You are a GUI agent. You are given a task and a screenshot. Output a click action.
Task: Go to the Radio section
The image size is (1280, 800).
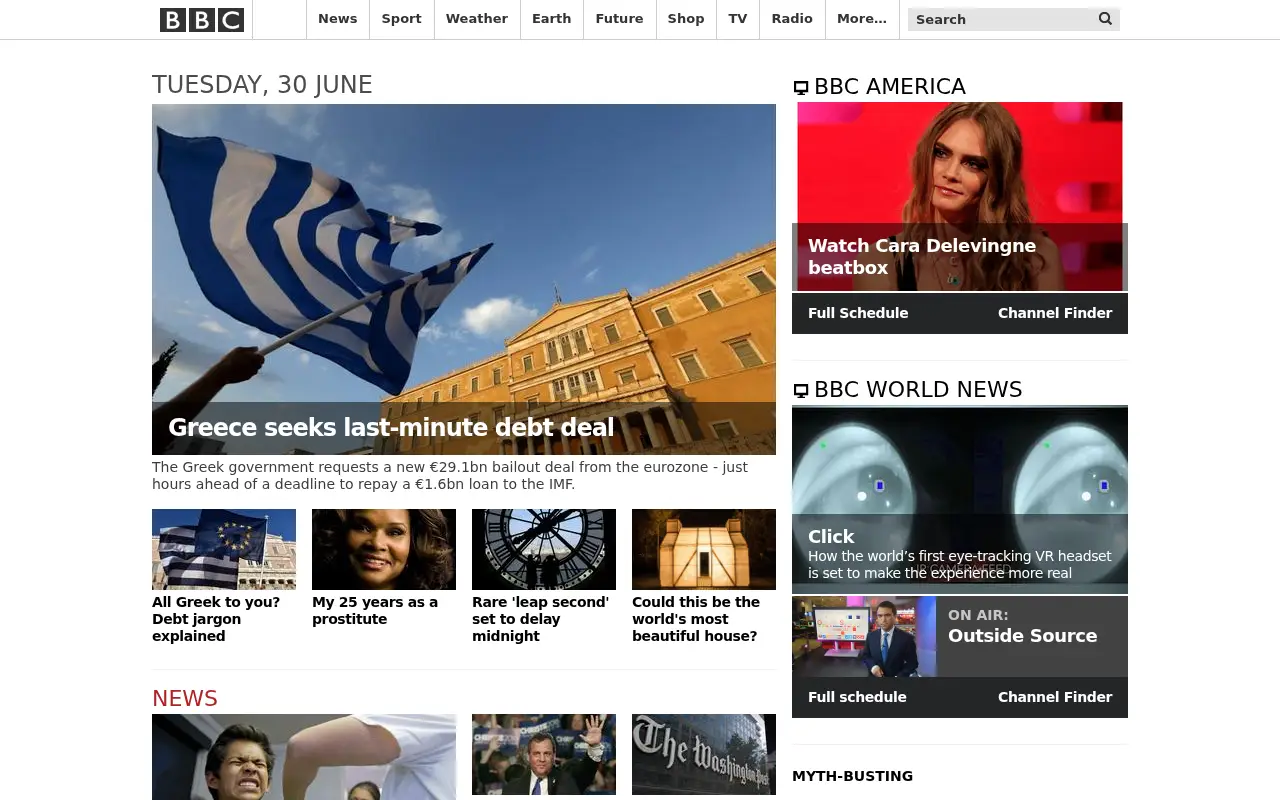click(x=792, y=19)
